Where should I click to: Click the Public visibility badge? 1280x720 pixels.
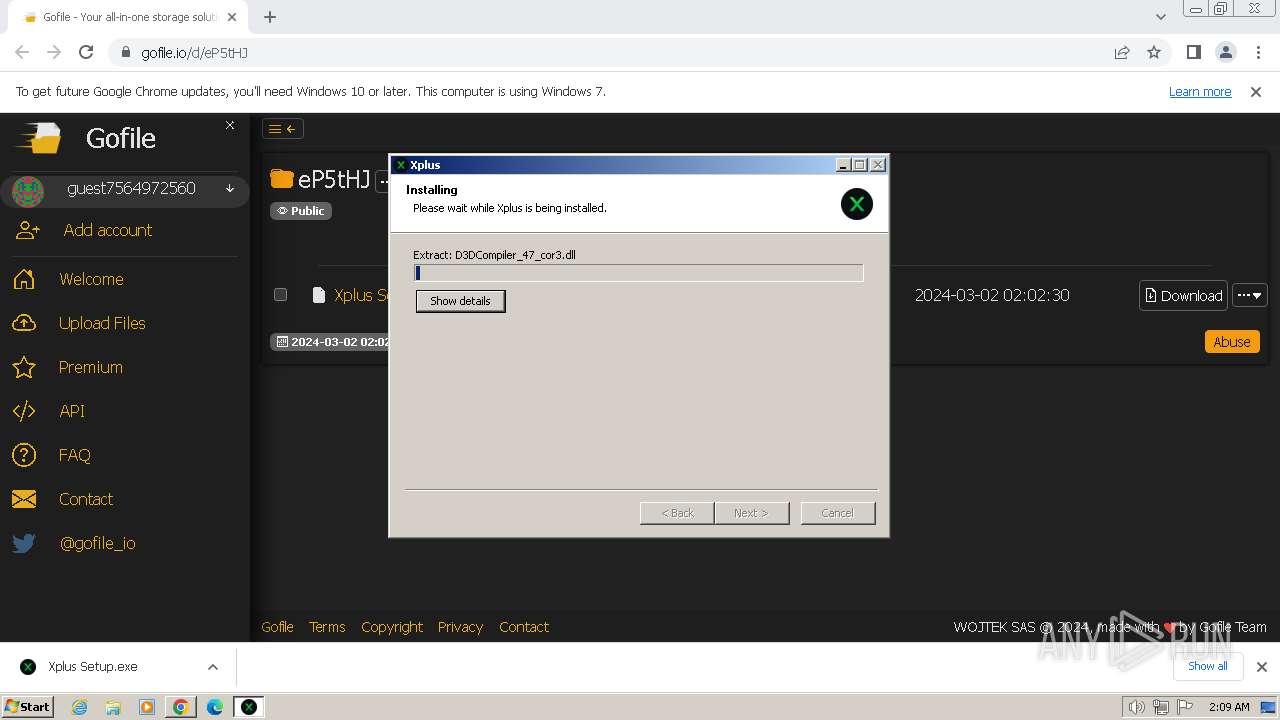[x=301, y=211]
